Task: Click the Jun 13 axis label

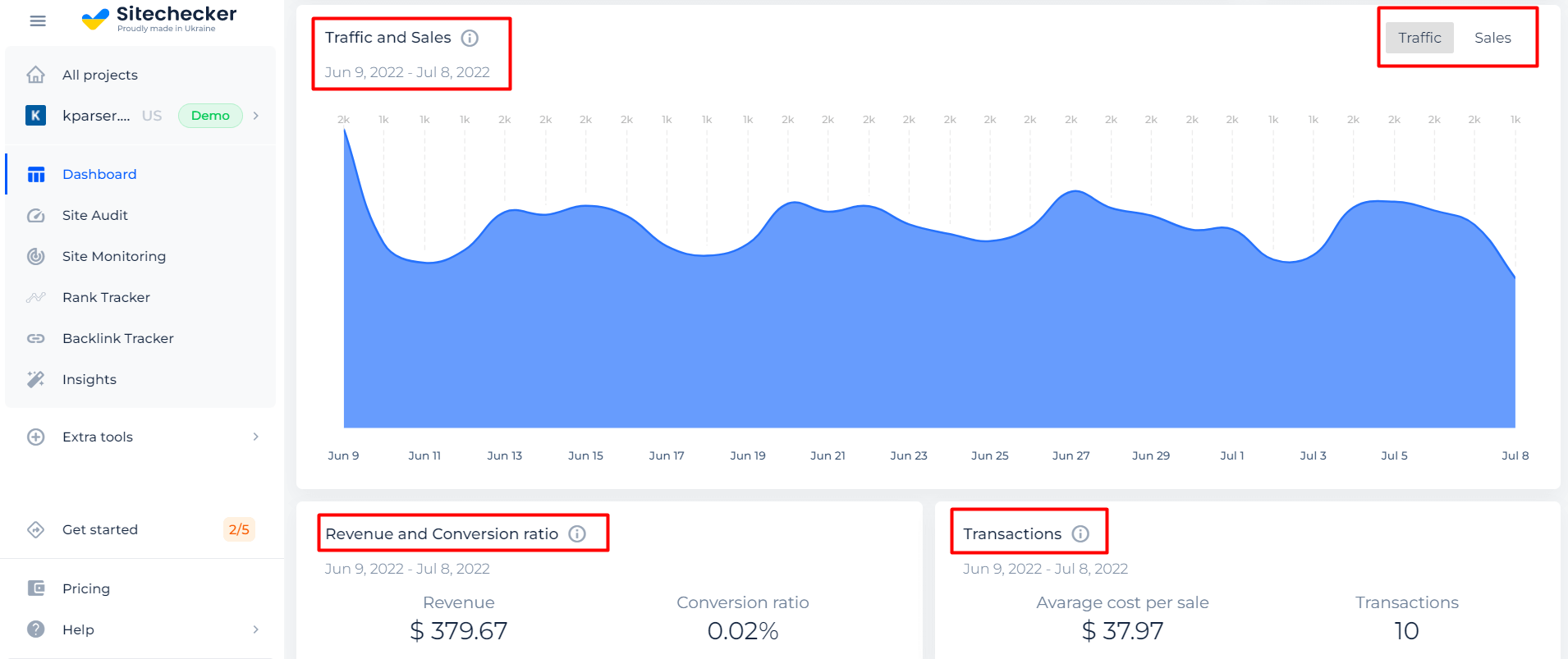Action: (x=504, y=455)
